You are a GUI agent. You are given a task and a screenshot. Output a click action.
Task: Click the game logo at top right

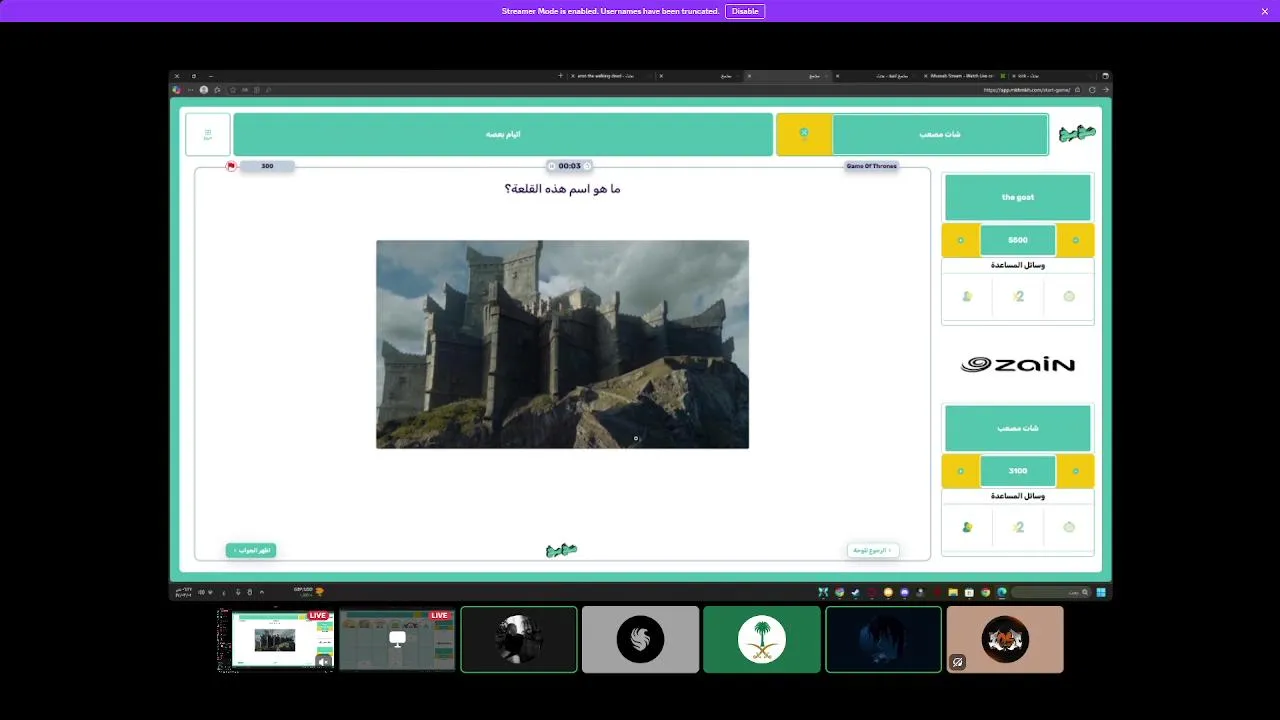point(1077,134)
